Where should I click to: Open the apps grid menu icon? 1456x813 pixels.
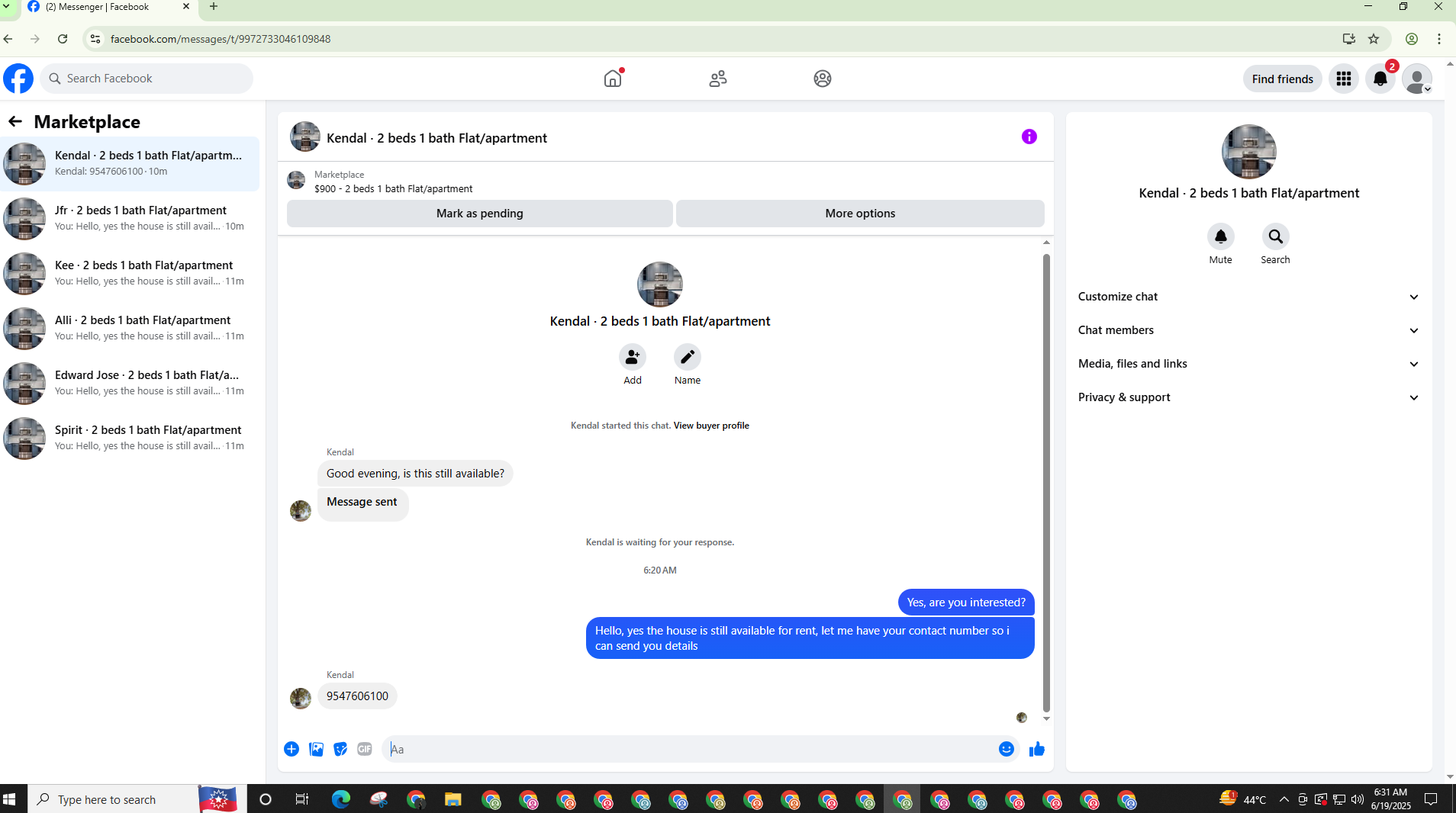click(1344, 79)
